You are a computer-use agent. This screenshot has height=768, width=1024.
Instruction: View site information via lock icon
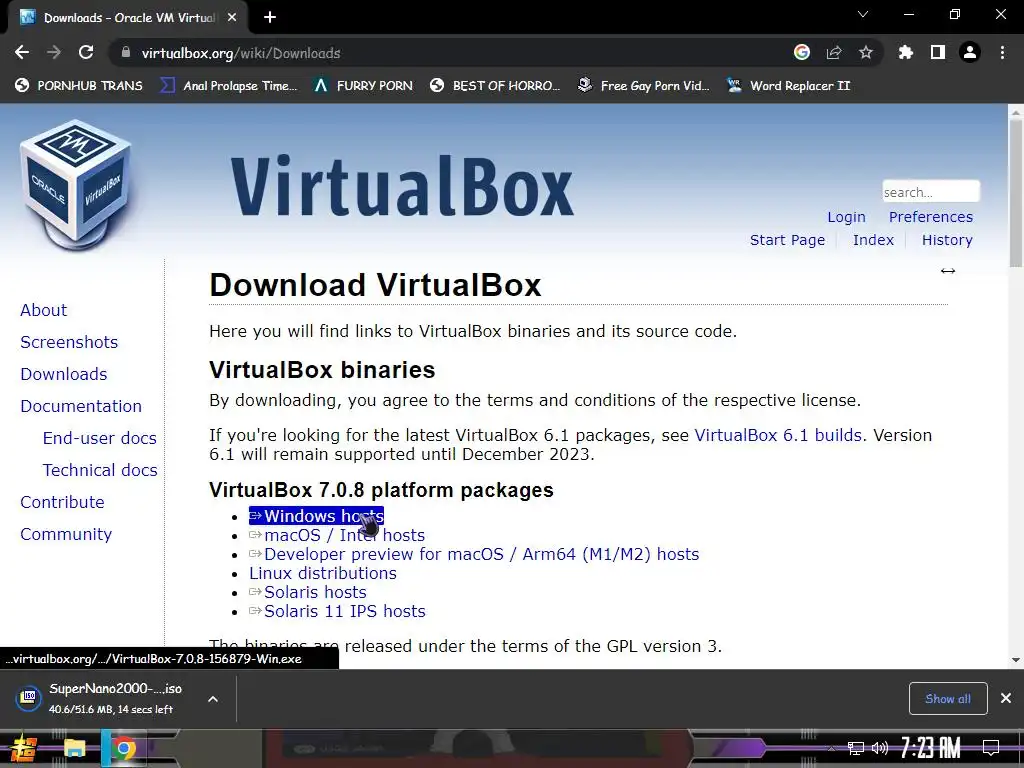(x=126, y=53)
